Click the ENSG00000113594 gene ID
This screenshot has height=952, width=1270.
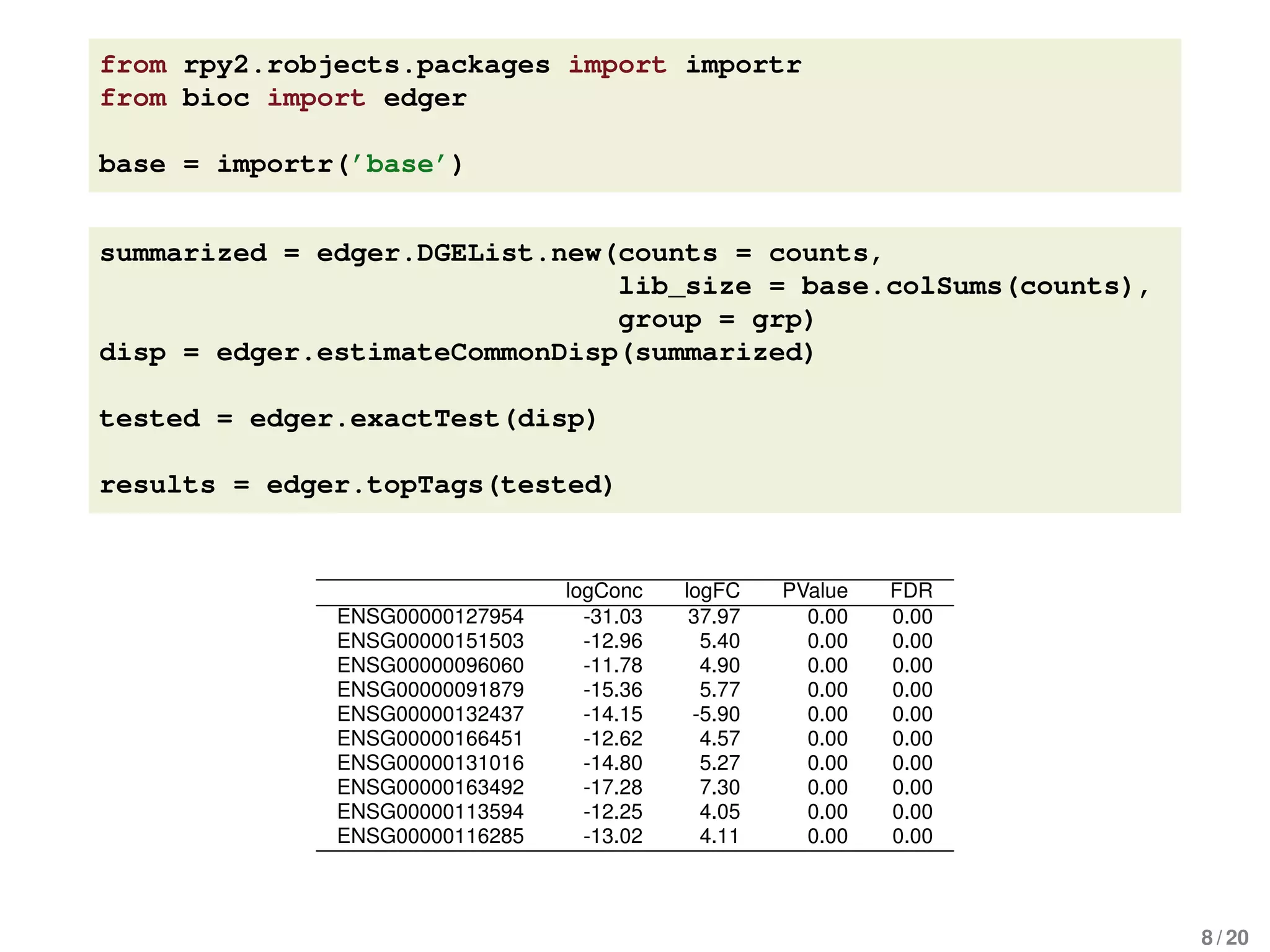pyautogui.click(x=430, y=811)
